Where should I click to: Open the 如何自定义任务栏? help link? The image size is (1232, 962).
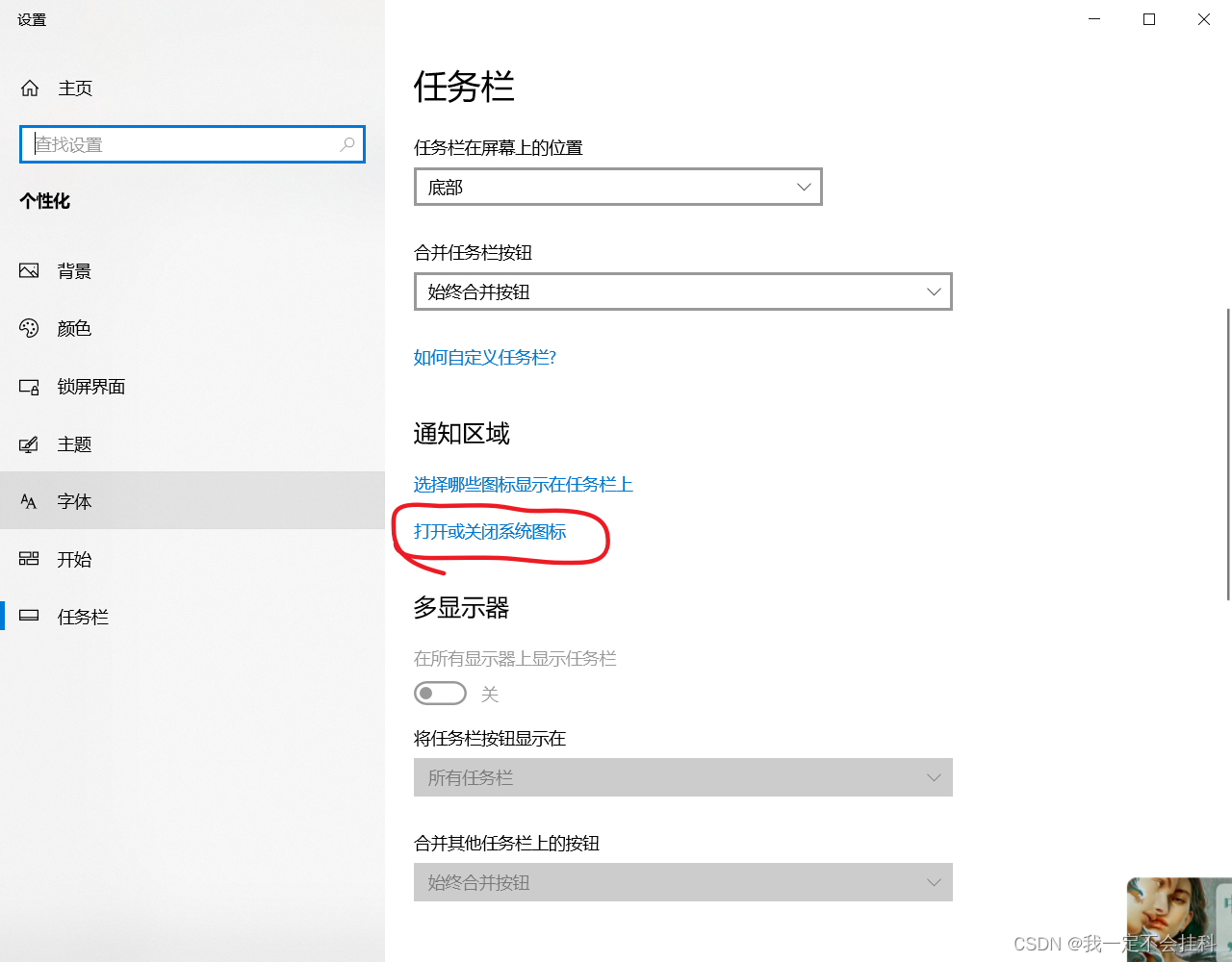pos(485,358)
